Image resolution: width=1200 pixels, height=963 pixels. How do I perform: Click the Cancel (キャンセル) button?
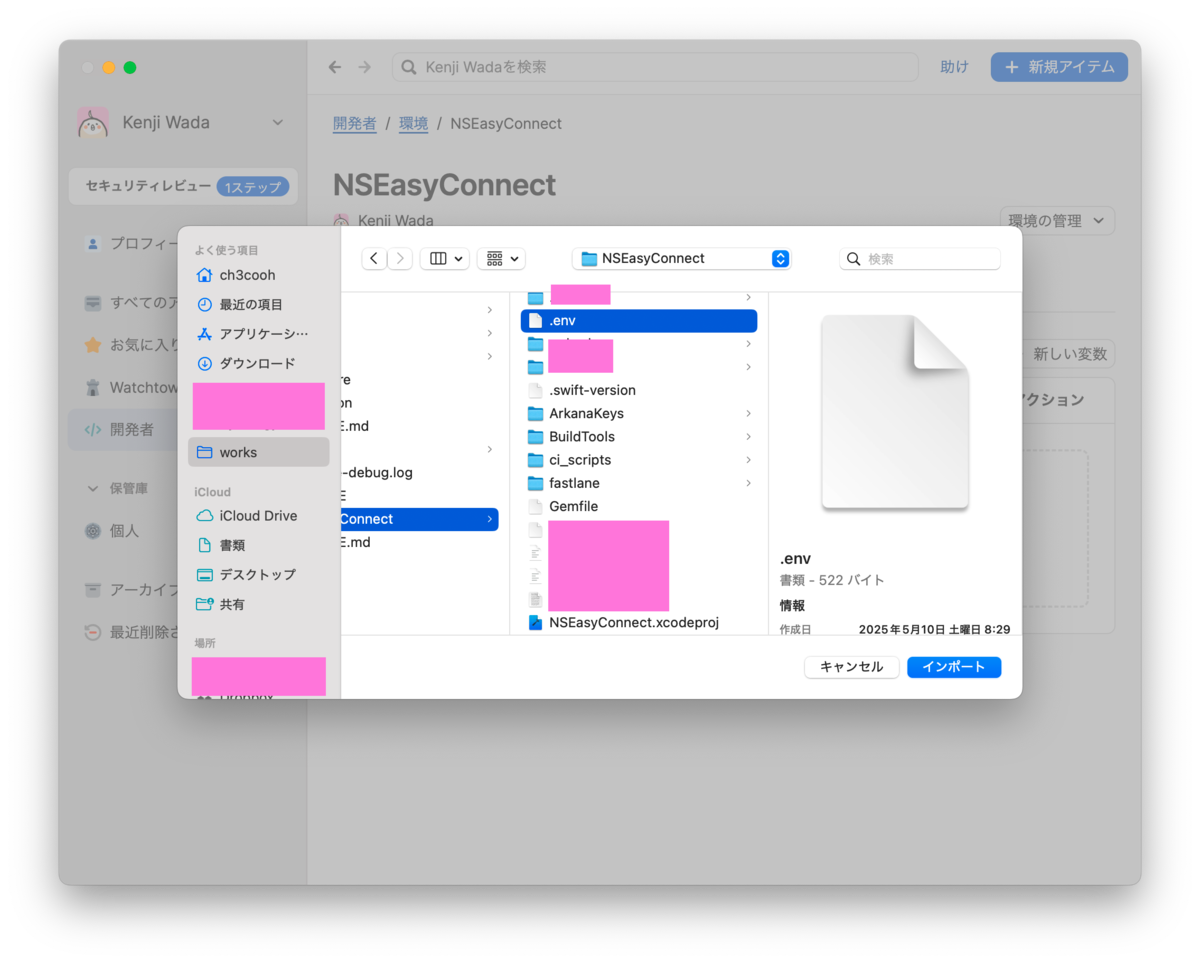coord(851,667)
